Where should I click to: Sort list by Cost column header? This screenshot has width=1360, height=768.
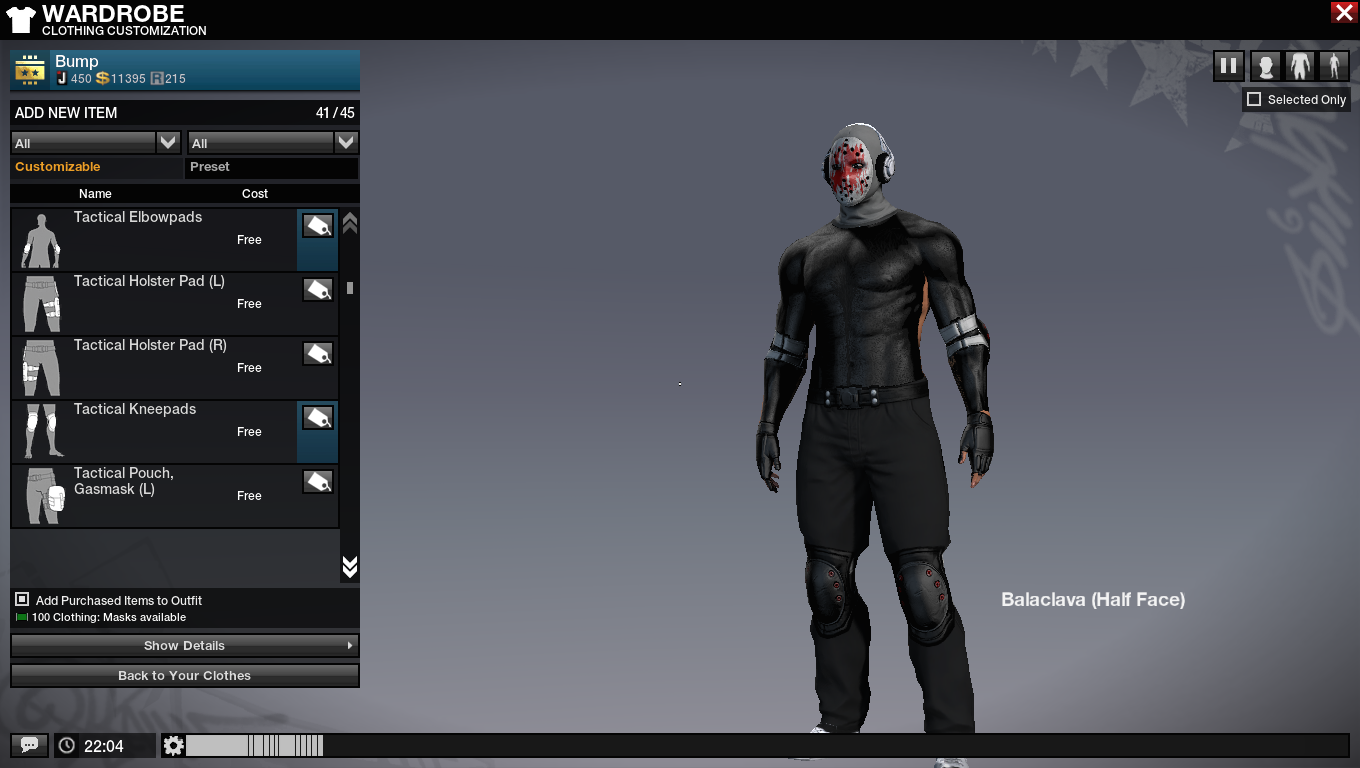pyautogui.click(x=255, y=193)
